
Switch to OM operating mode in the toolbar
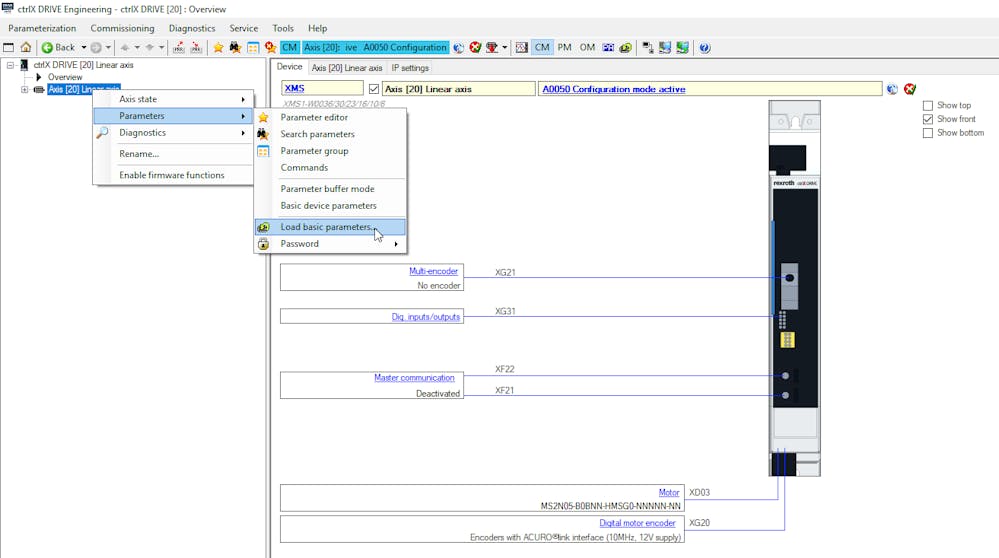coord(587,47)
